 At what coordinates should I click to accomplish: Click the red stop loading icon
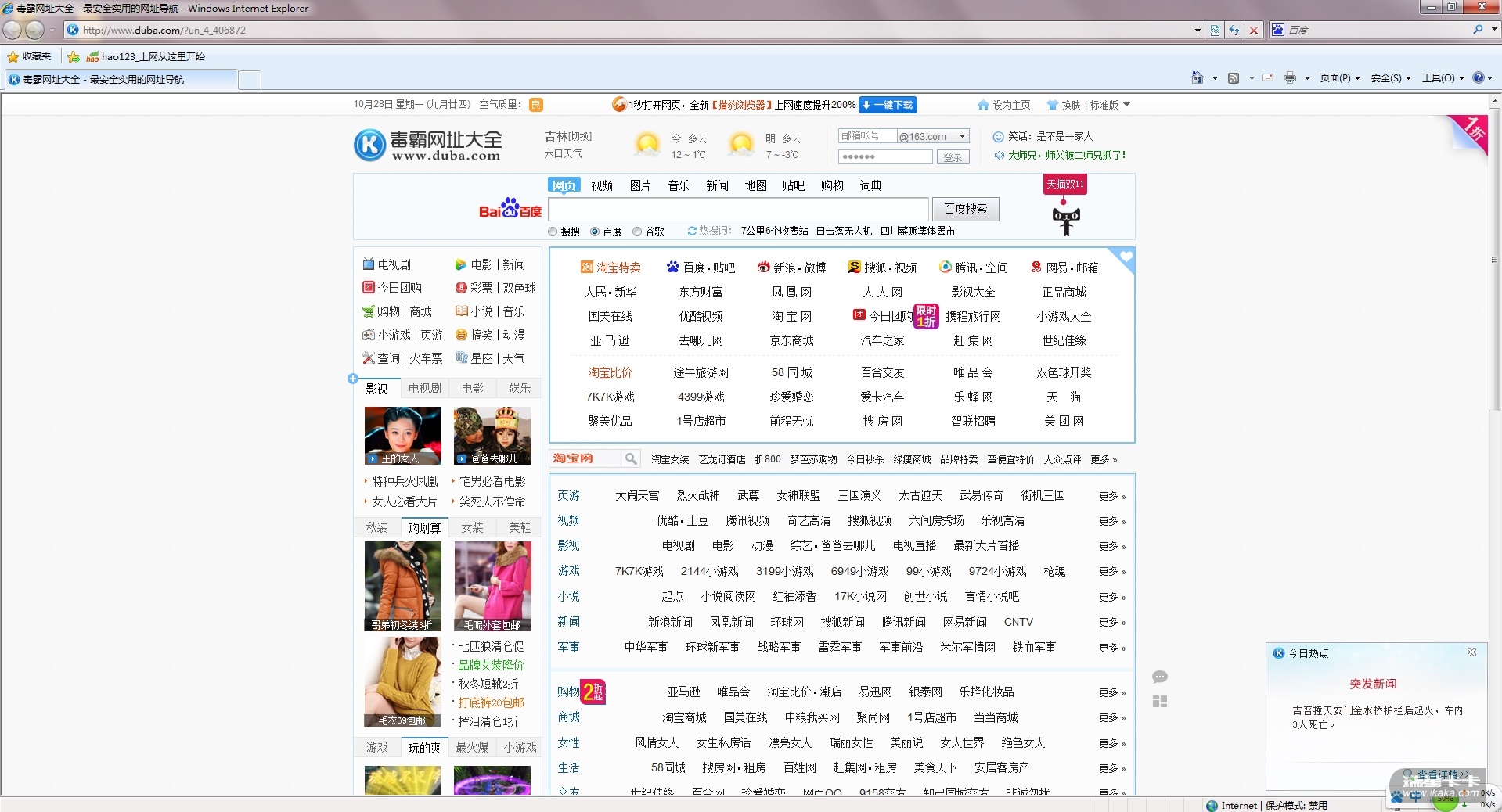coord(1254,31)
